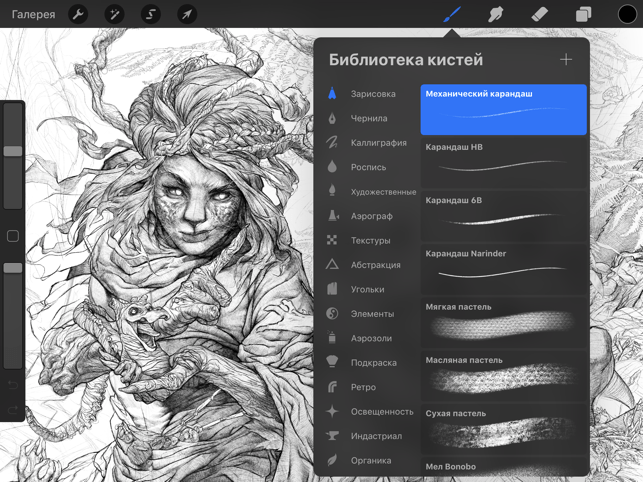Select the Мел Bonobo brush
Screen dimensions: 643x482
pyautogui.click(x=504, y=467)
